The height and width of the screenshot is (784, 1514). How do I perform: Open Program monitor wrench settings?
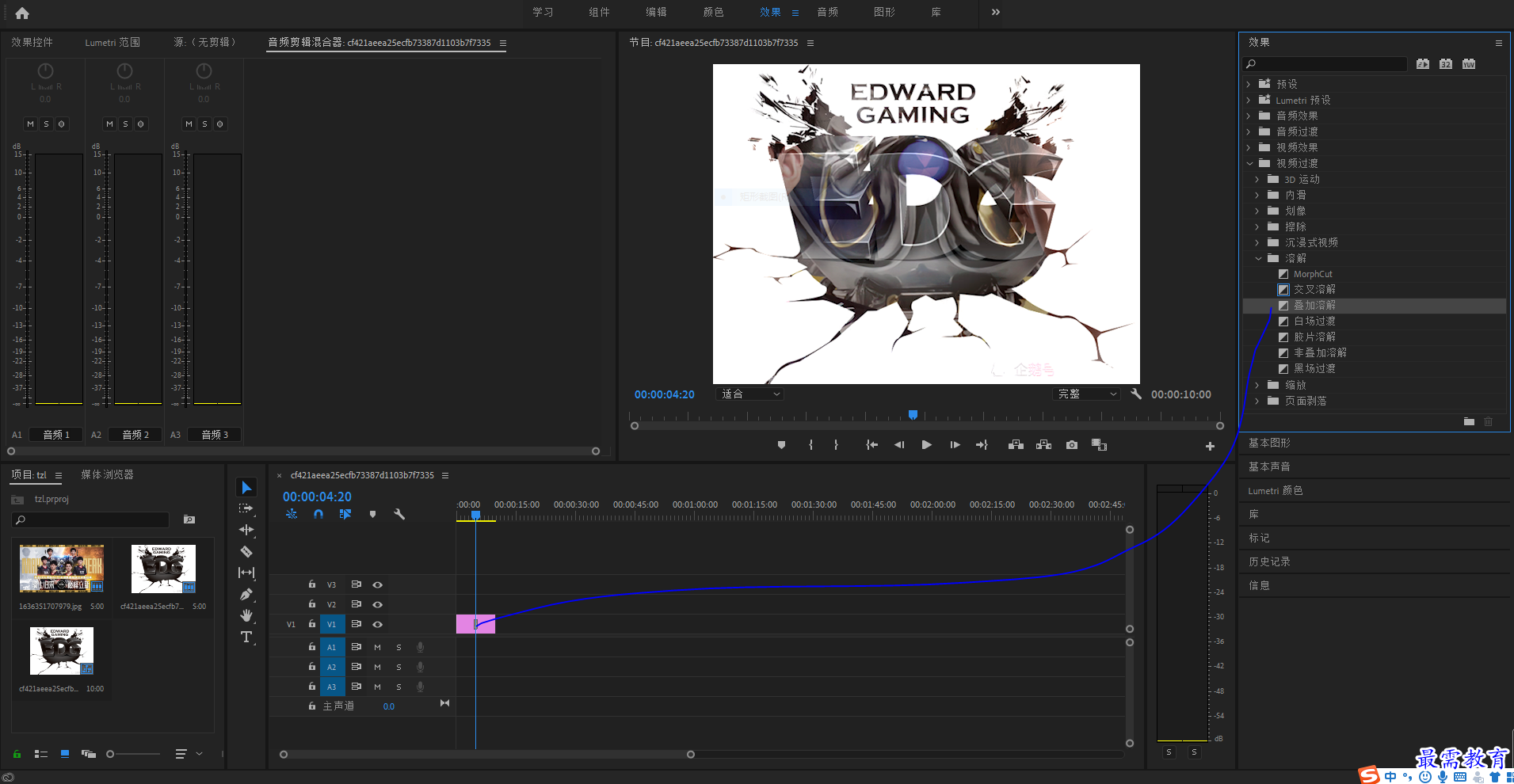click(x=1136, y=394)
